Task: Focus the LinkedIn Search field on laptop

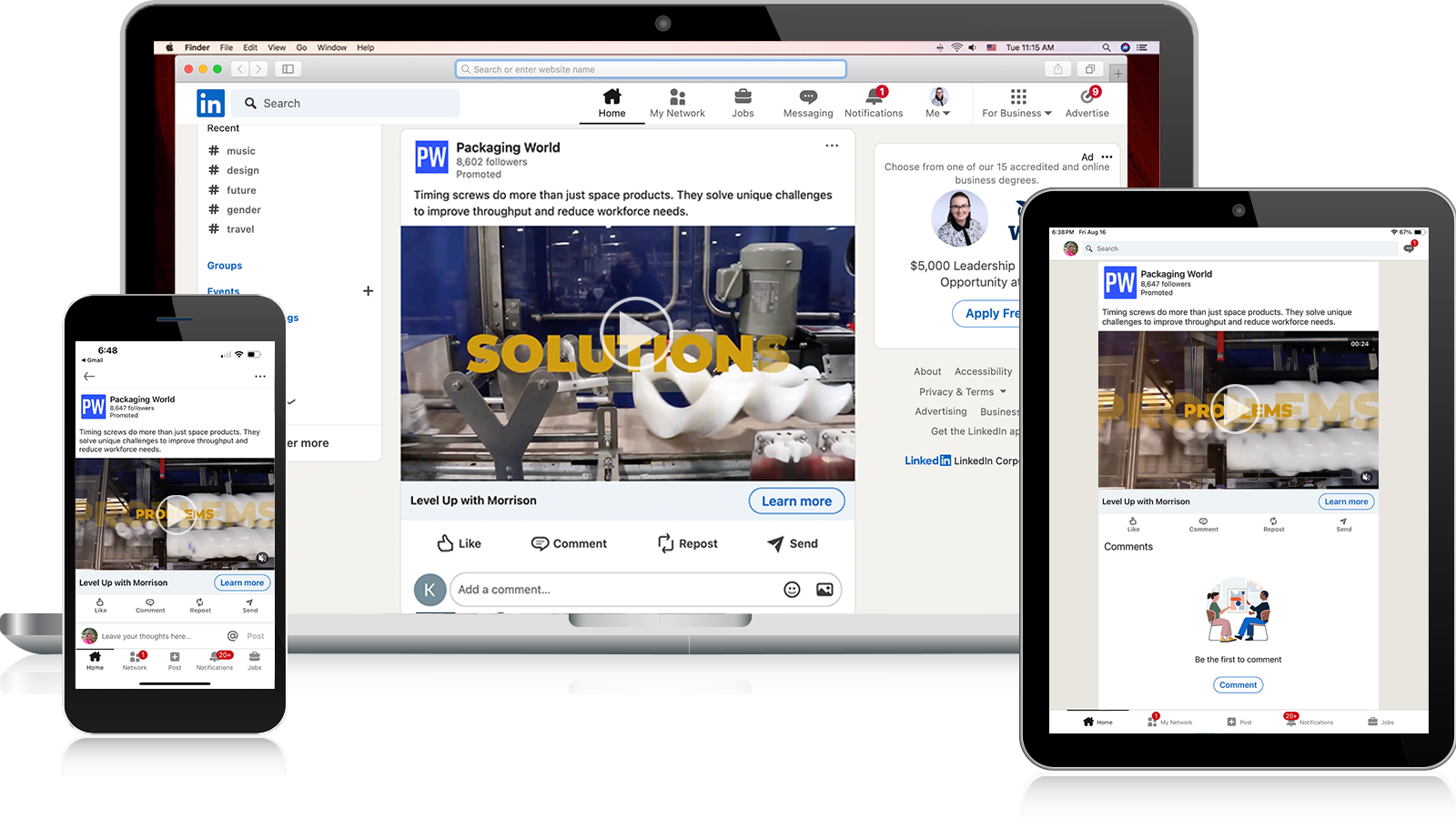Action: pos(346,103)
